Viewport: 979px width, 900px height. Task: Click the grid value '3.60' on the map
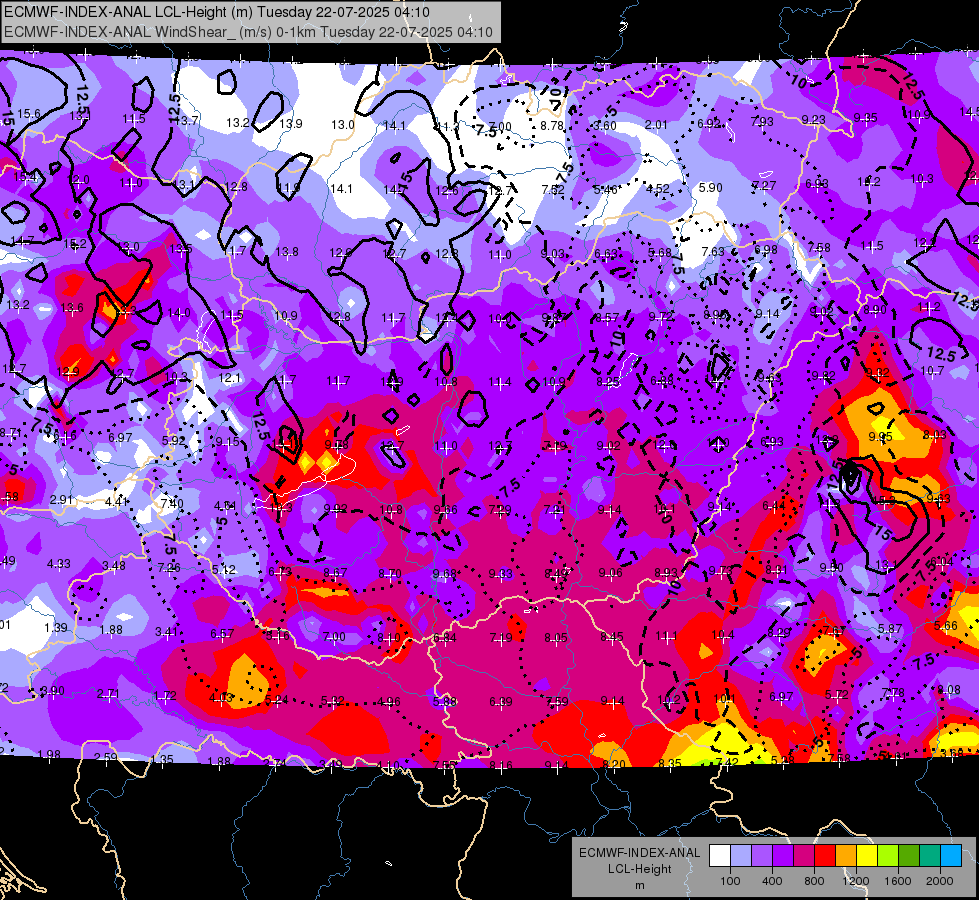[605, 126]
